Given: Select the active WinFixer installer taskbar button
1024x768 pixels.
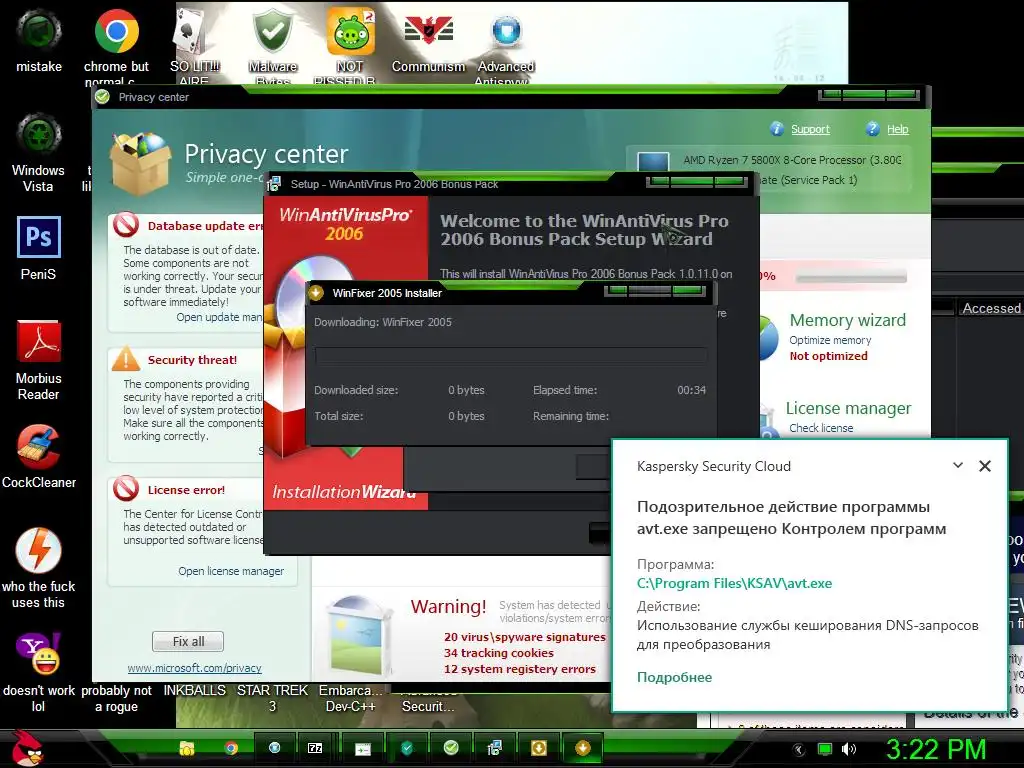Looking at the screenshot, I should point(583,748).
